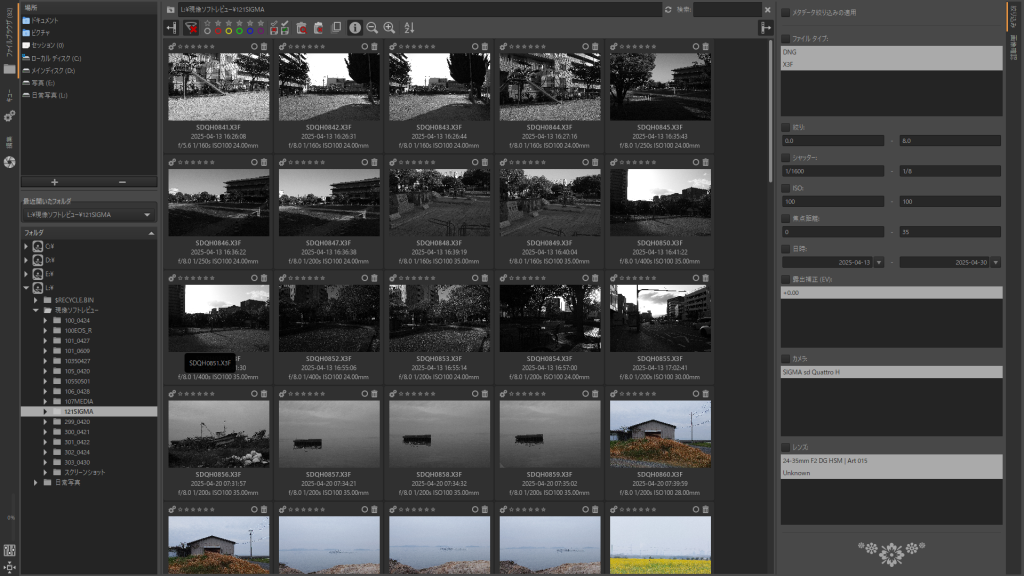Screen dimensions: 1024x576
Task: Refresh the folder path with reload icon
Action: click(x=668, y=10)
